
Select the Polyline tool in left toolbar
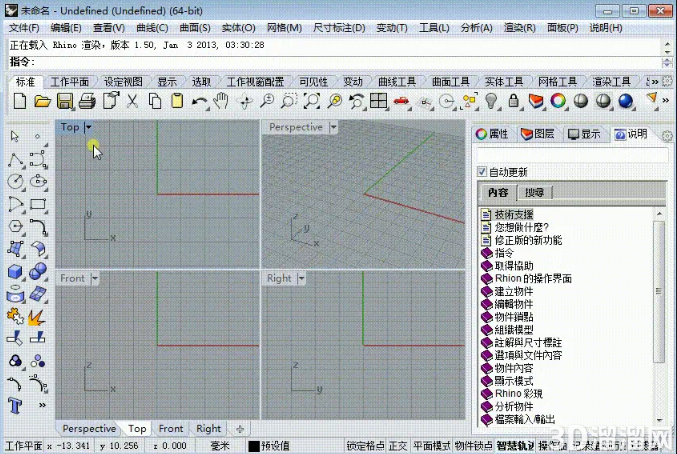click(x=16, y=159)
